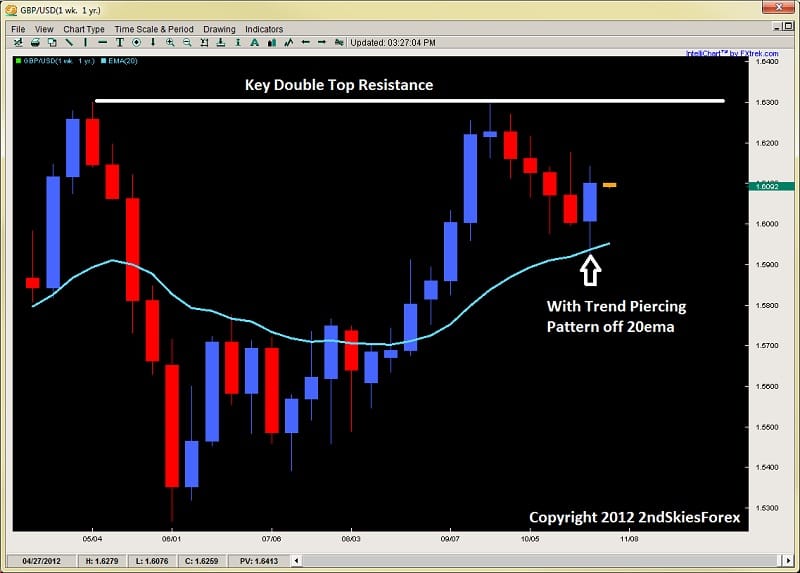Click the PV: 1.6413 status field
800x573 pixels.
tap(259, 561)
